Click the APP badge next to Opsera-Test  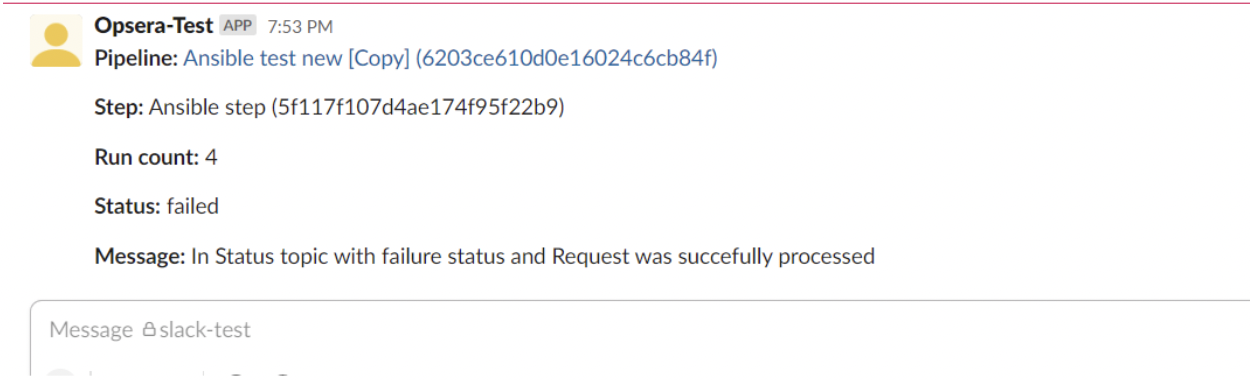238,26
